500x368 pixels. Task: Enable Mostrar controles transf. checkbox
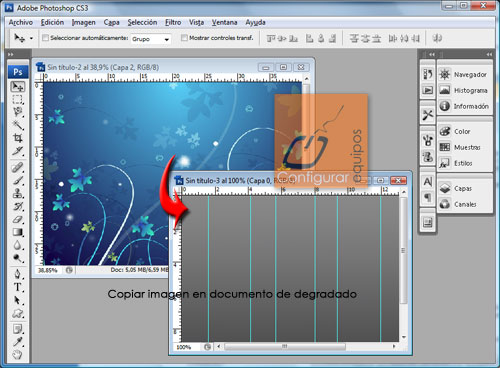pyautogui.click(x=184, y=38)
